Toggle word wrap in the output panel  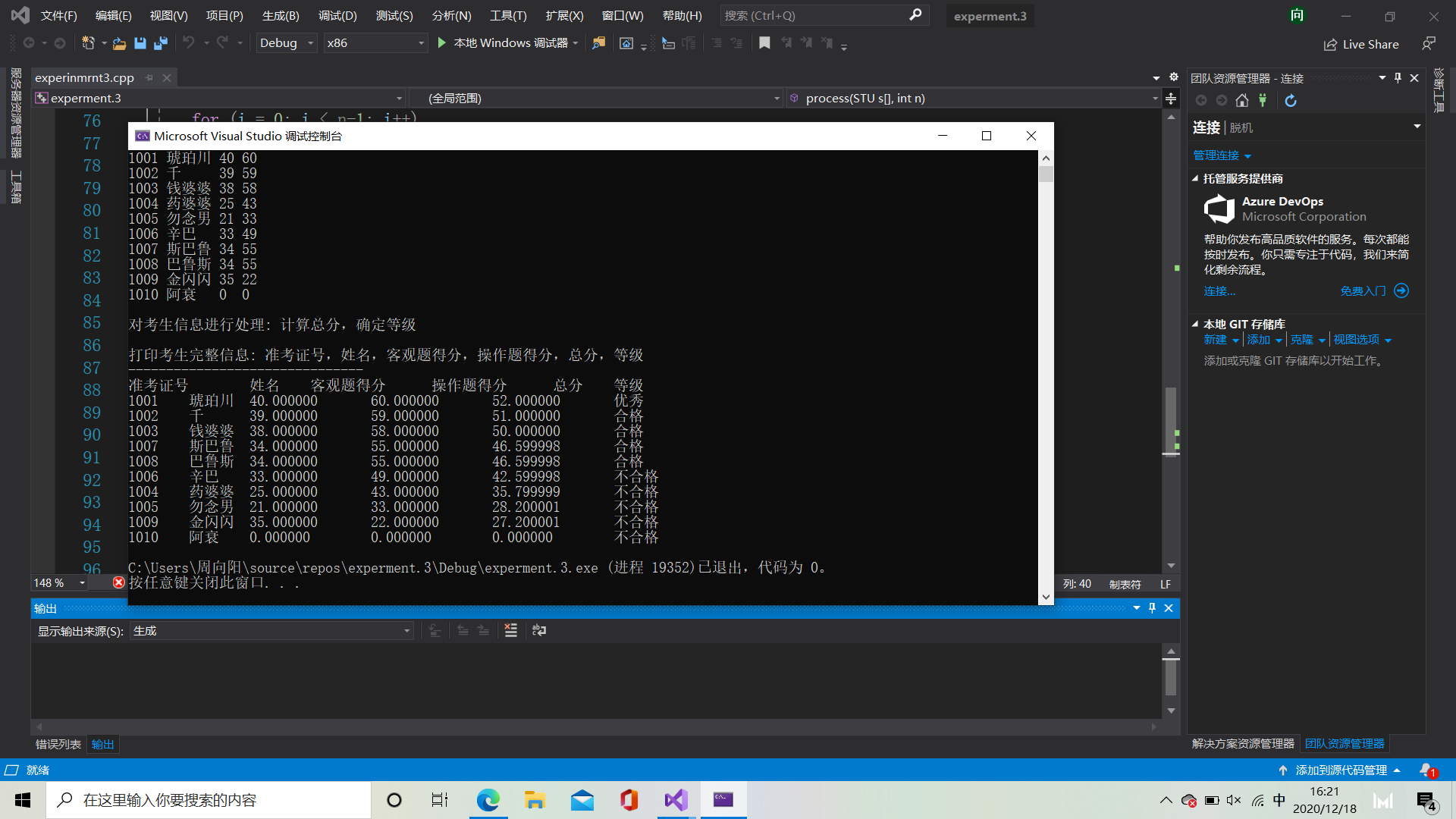pos(539,630)
